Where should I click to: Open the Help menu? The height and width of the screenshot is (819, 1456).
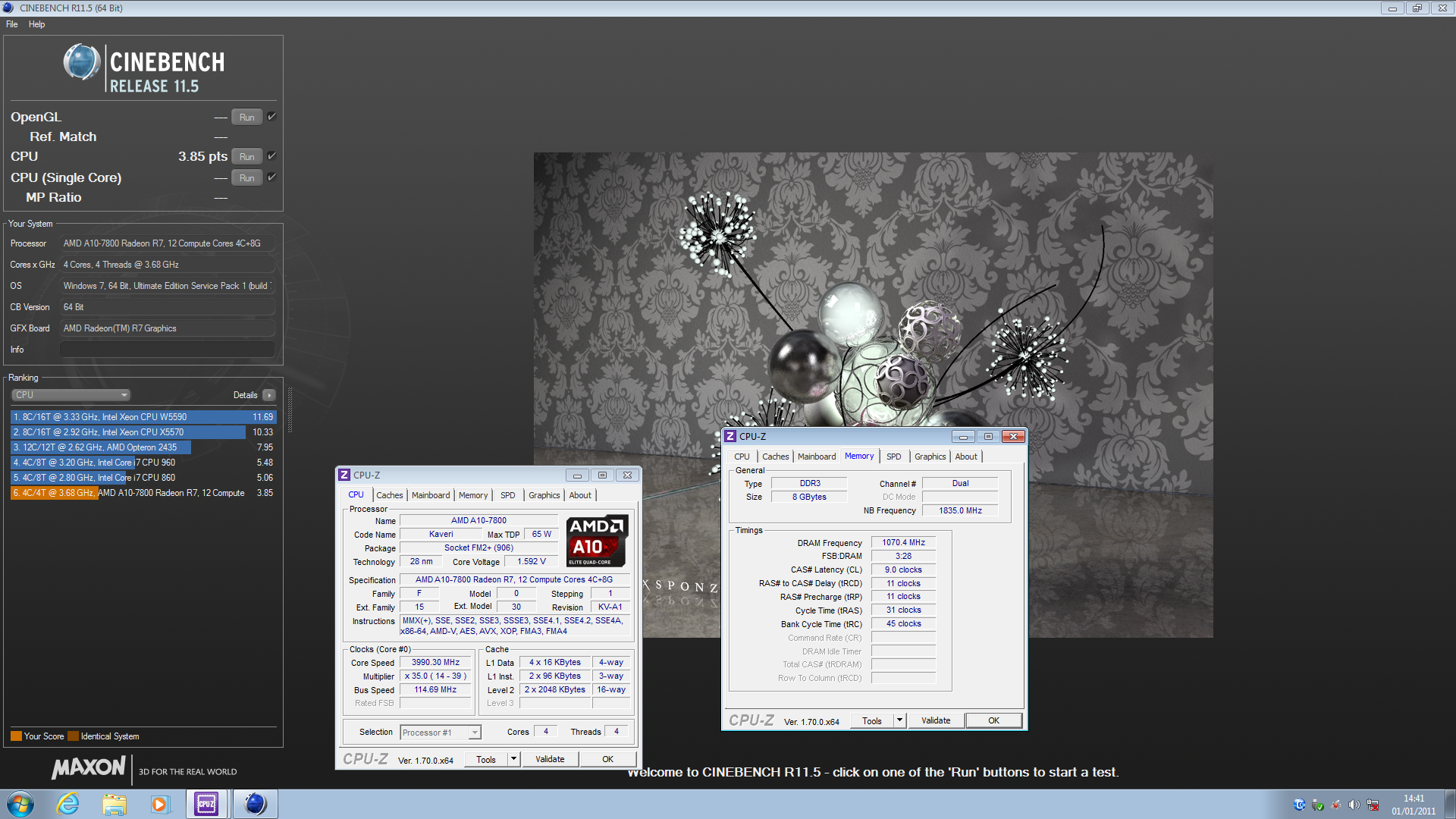tap(36, 24)
